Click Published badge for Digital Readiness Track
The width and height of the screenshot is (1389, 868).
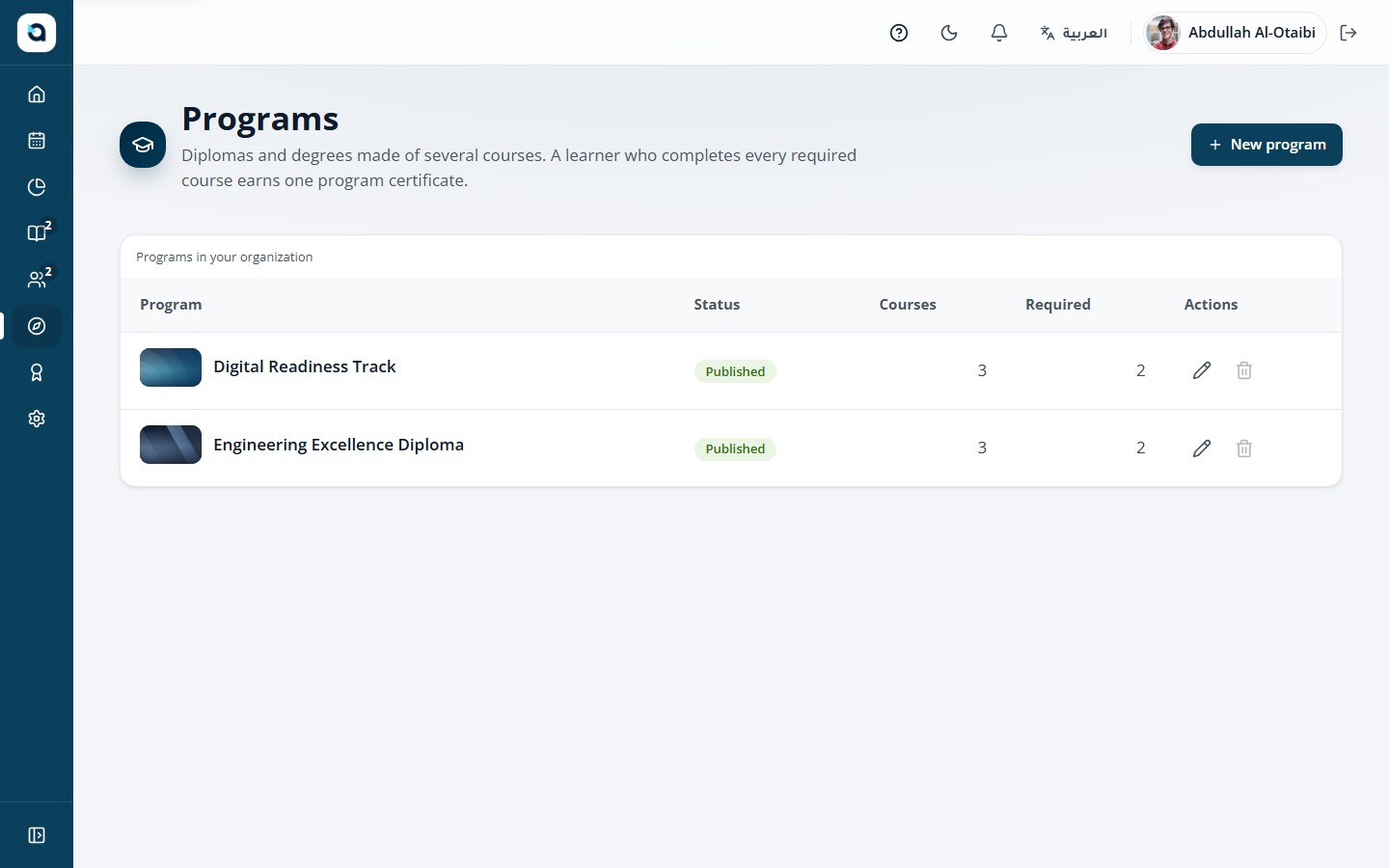tap(735, 371)
